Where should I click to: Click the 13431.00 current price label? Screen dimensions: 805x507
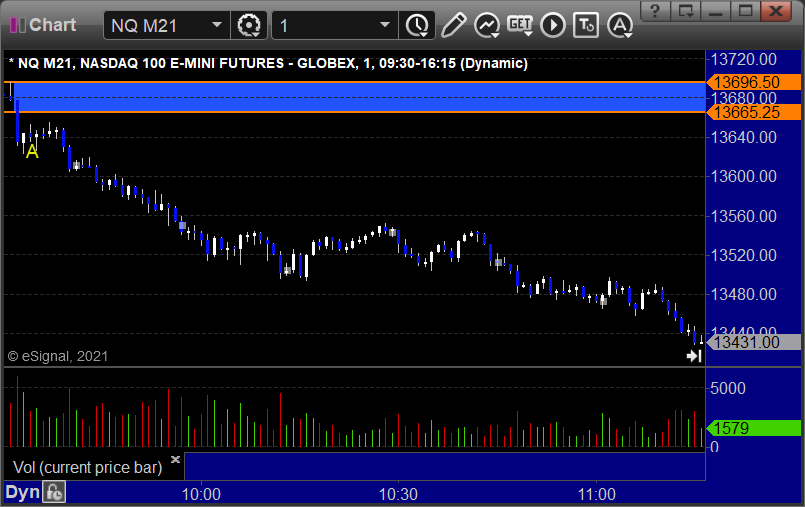[x=754, y=342]
